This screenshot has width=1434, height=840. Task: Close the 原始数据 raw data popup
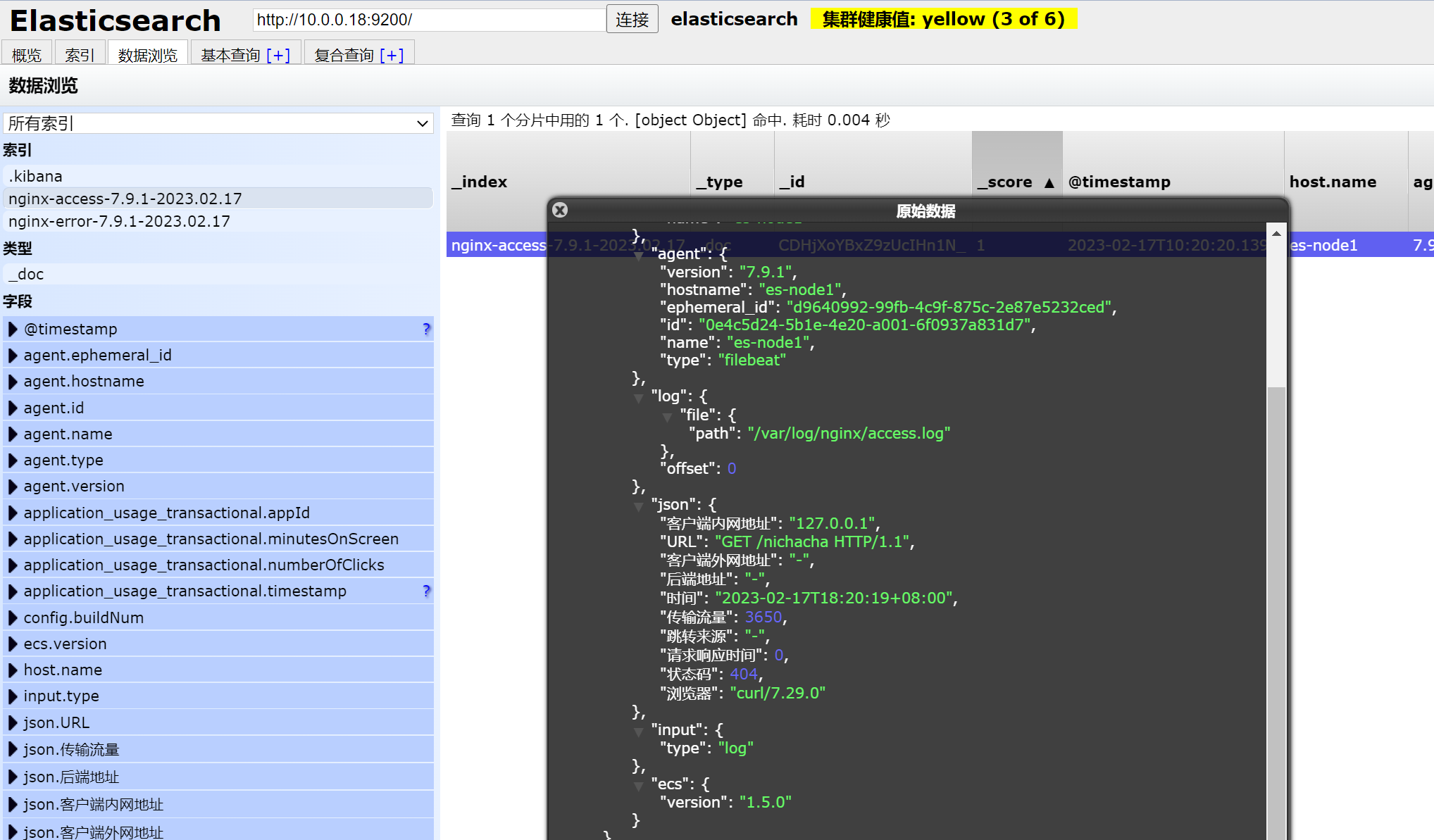[x=560, y=210]
